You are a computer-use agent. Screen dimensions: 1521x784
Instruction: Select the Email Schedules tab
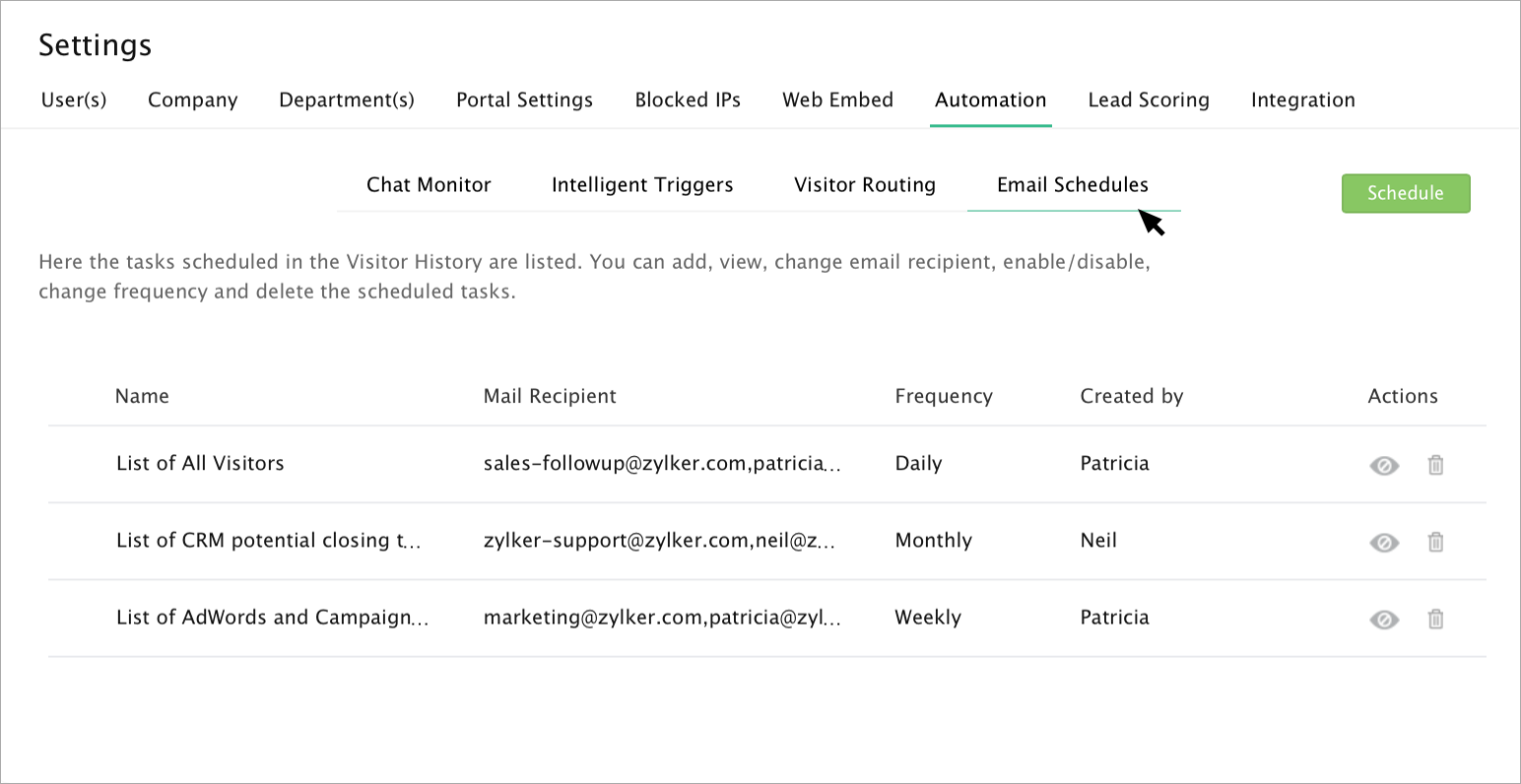pos(1073,185)
